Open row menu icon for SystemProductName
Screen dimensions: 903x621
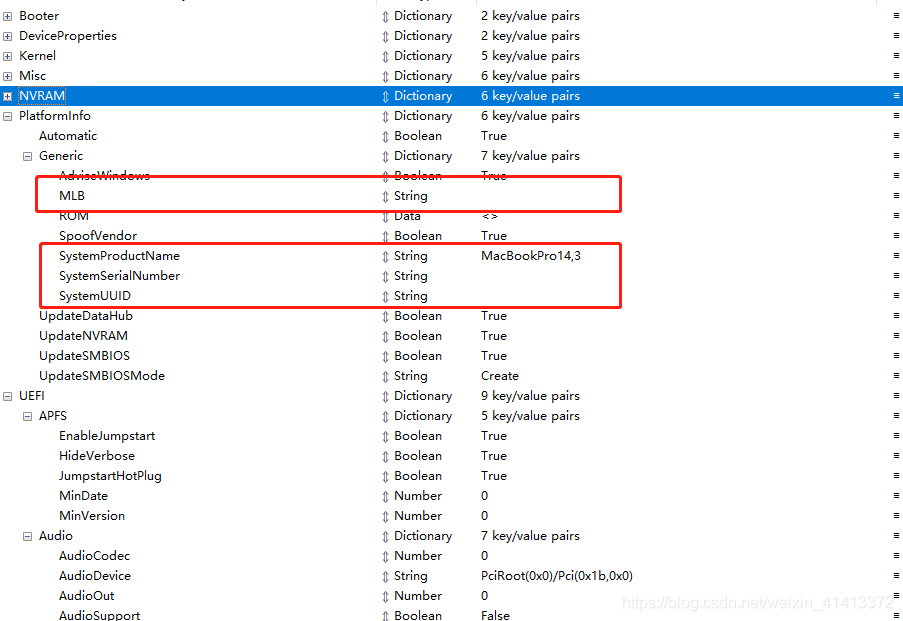896,255
